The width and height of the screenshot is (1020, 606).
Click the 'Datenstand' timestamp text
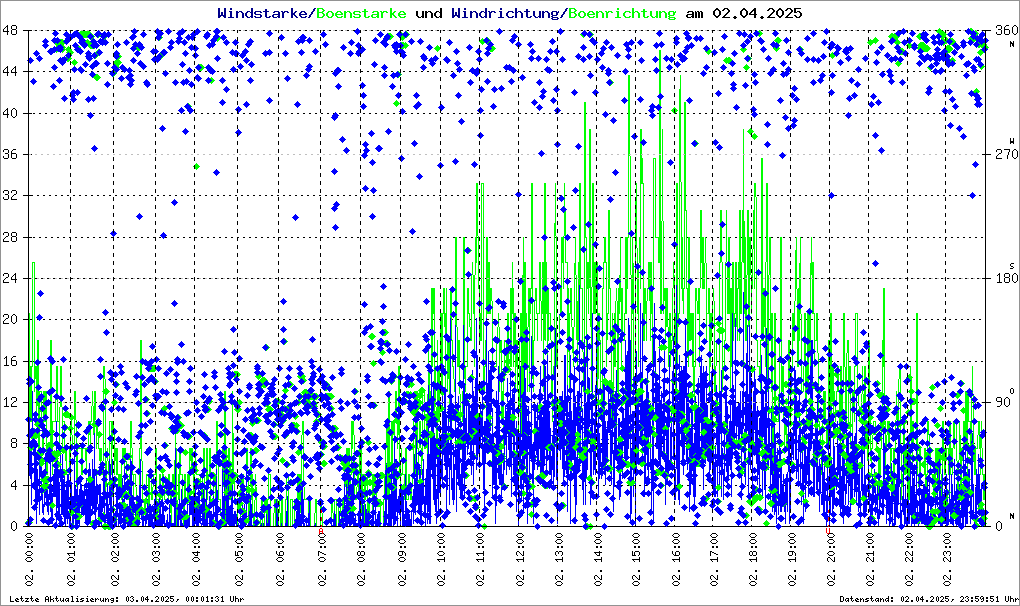928,599
